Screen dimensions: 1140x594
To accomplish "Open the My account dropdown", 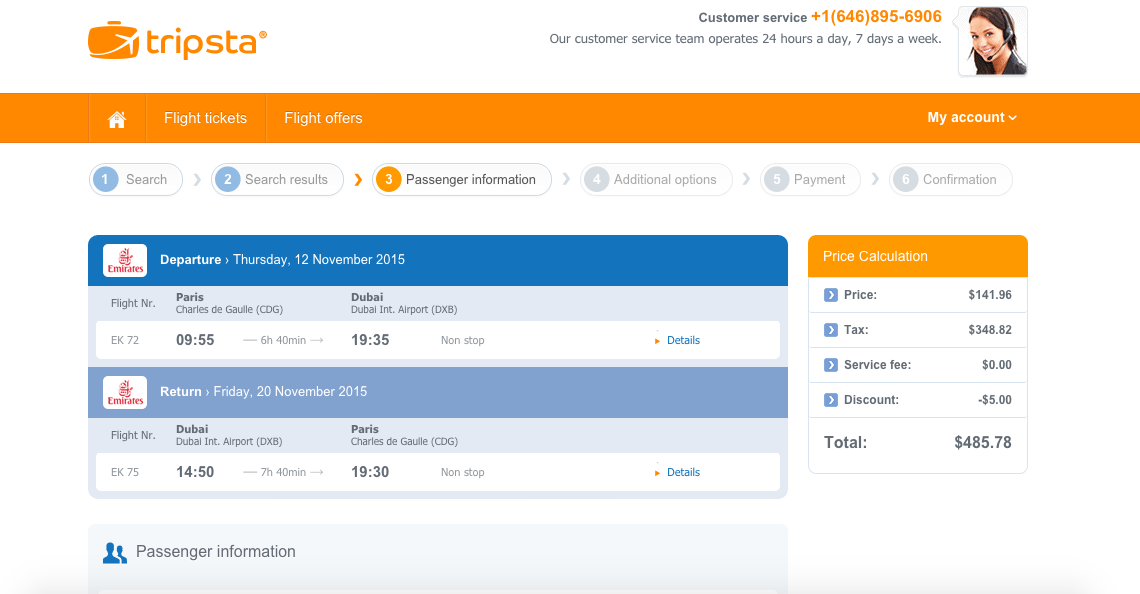I will (972, 118).
